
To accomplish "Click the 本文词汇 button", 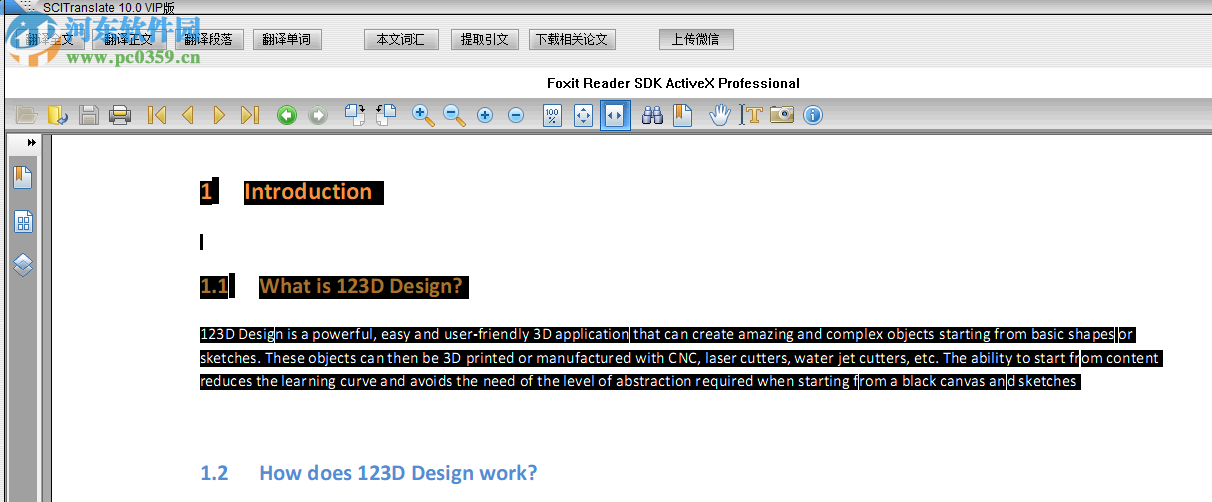I will [400, 40].
